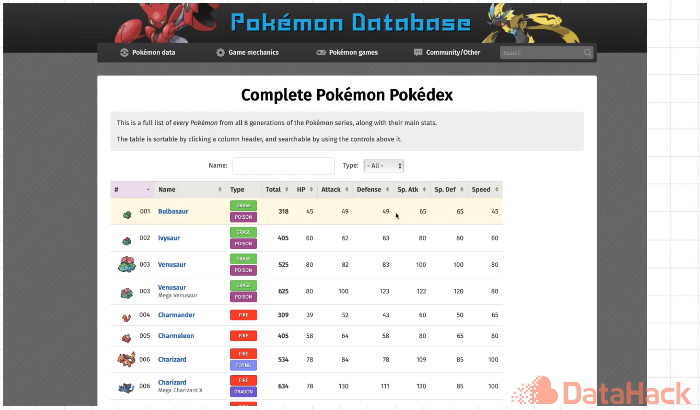
Task: Click Charmander's sprite icon
Action: pos(126,318)
